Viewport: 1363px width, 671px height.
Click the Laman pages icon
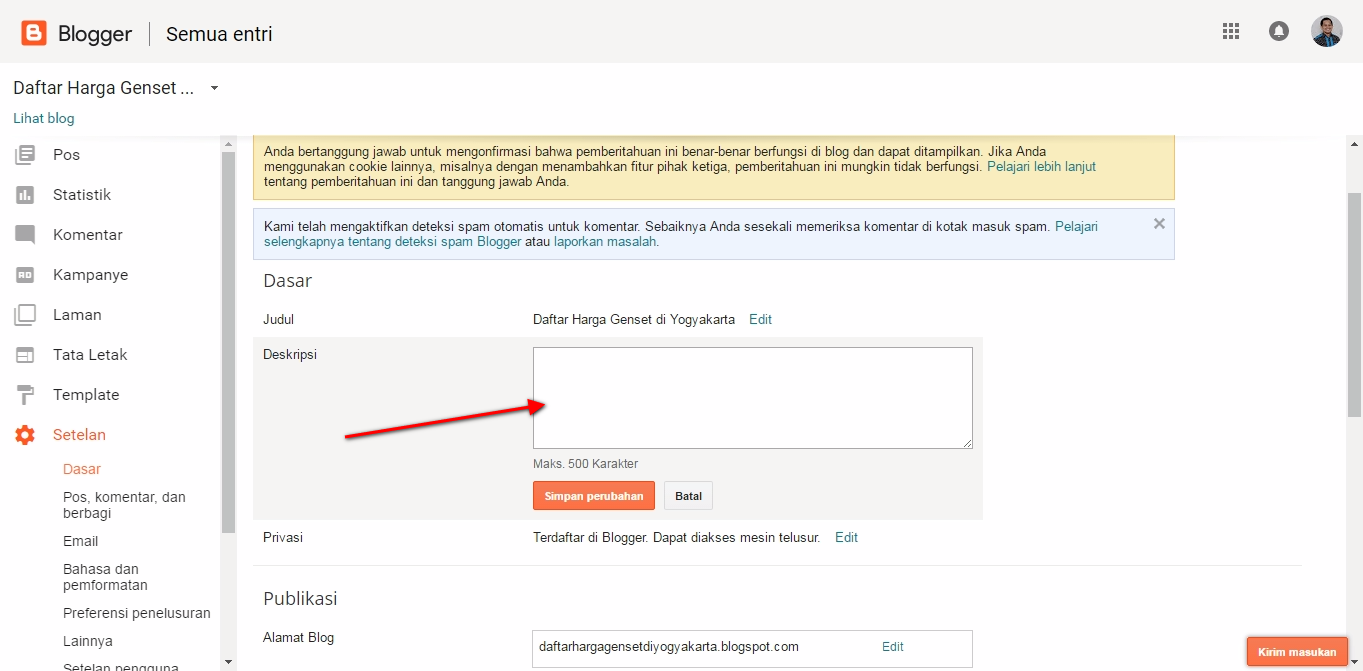pos(25,315)
